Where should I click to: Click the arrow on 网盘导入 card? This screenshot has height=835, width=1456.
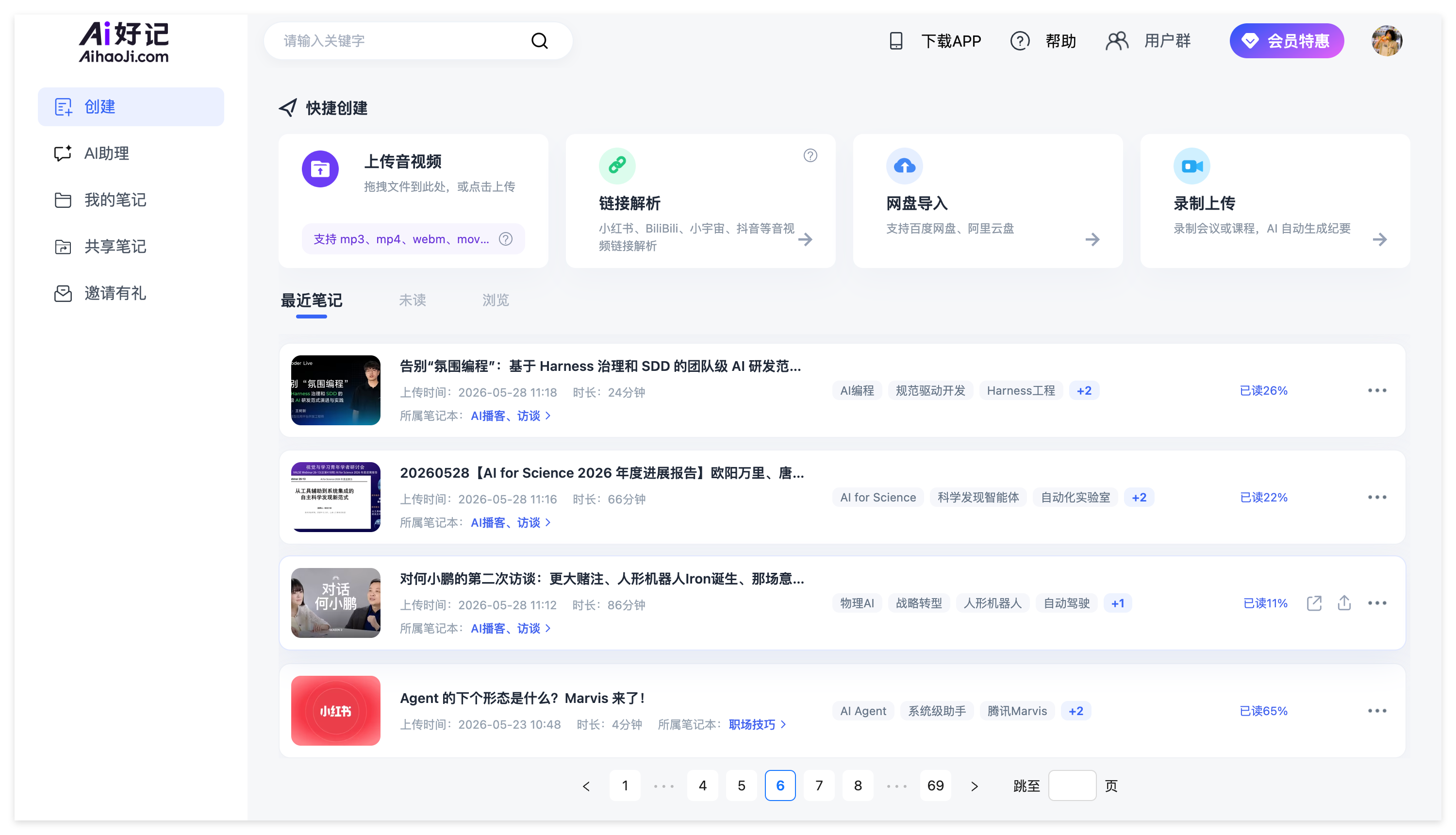tap(1092, 239)
